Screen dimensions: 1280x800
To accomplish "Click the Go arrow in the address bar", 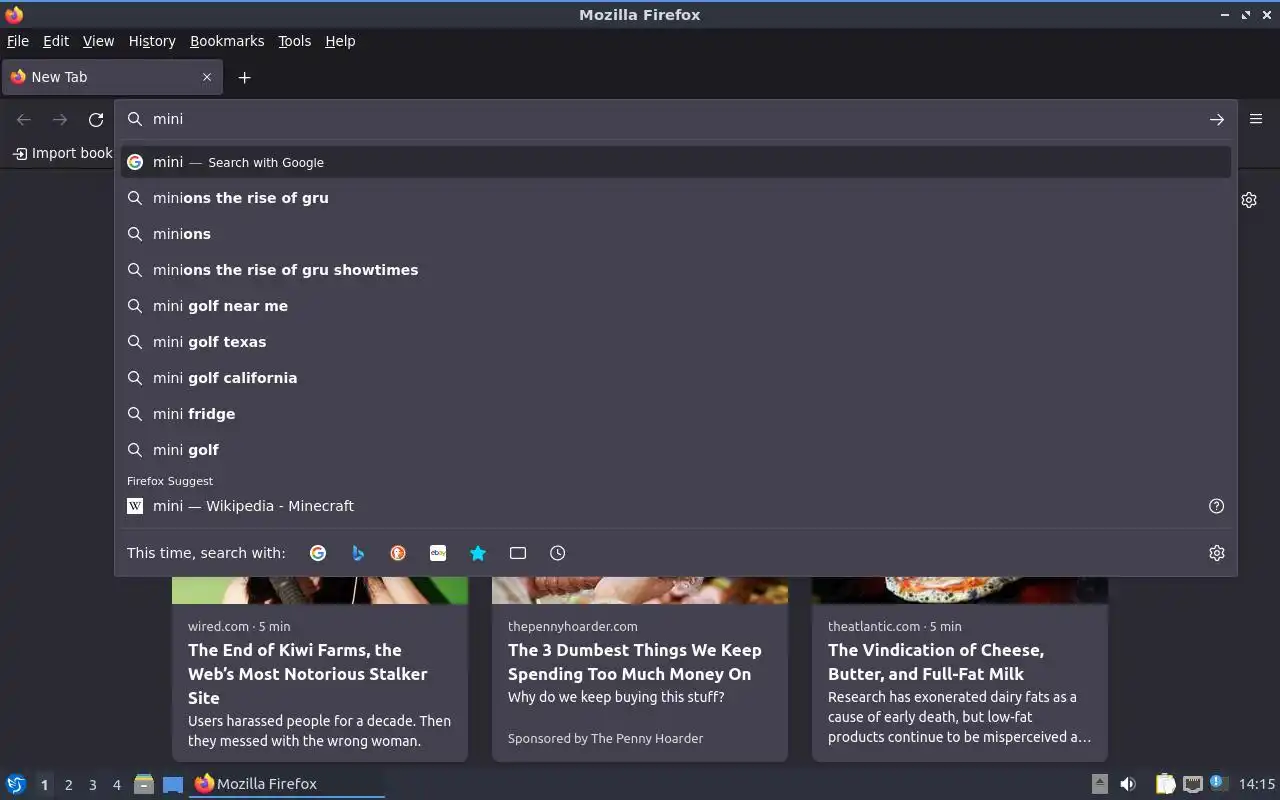I will pos(1216,119).
